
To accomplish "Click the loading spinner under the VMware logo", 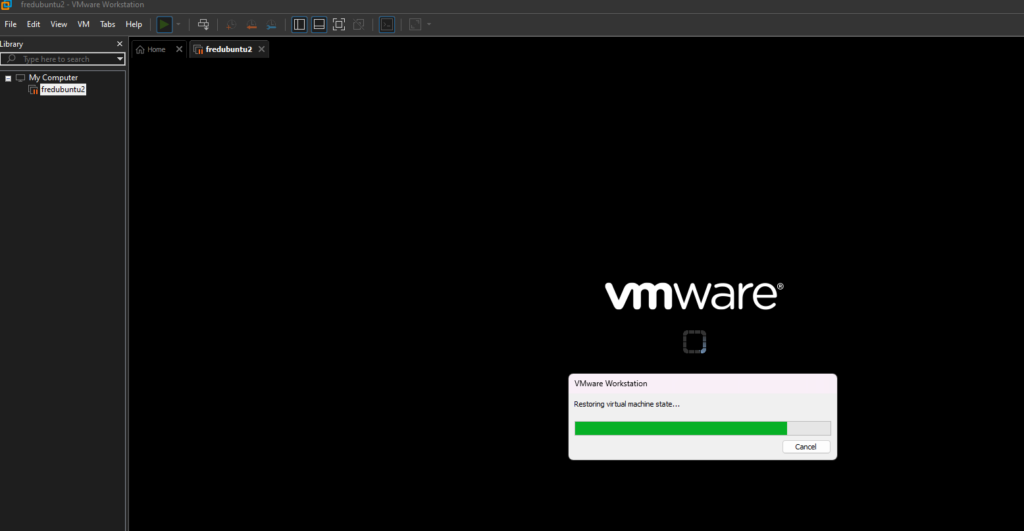I will 694,342.
